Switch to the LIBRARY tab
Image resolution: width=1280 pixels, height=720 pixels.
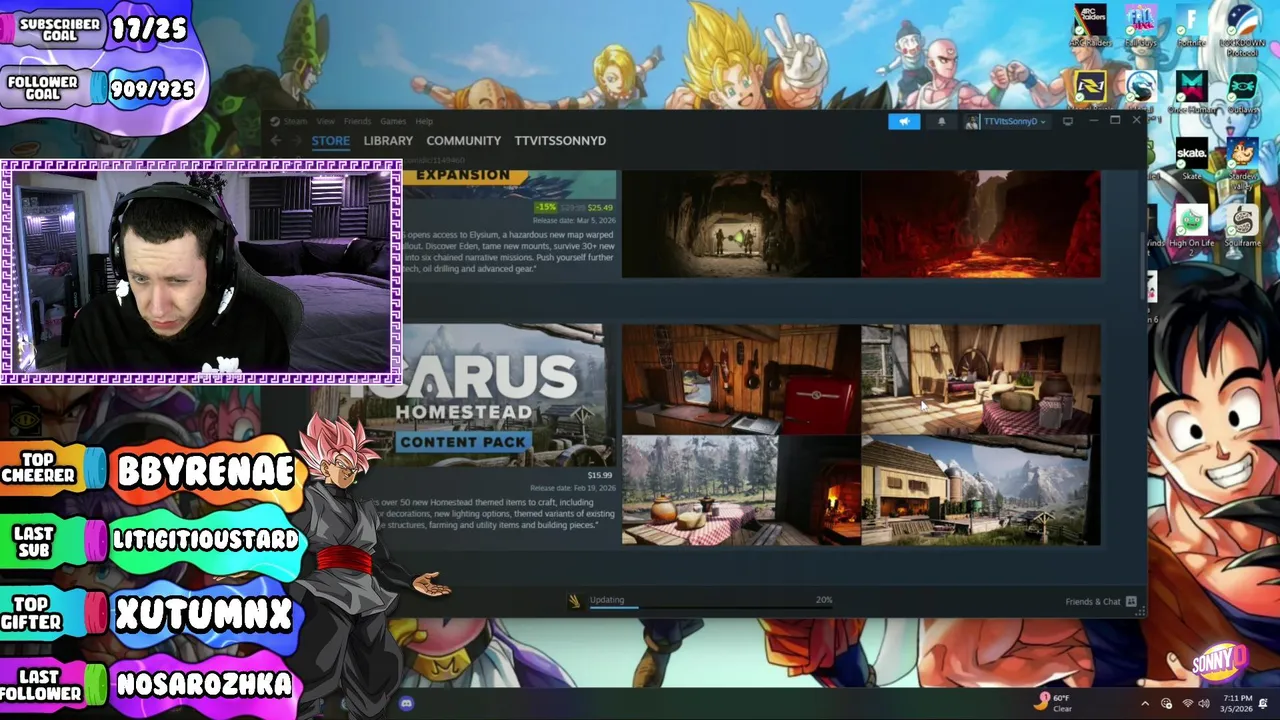click(x=388, y=141)
